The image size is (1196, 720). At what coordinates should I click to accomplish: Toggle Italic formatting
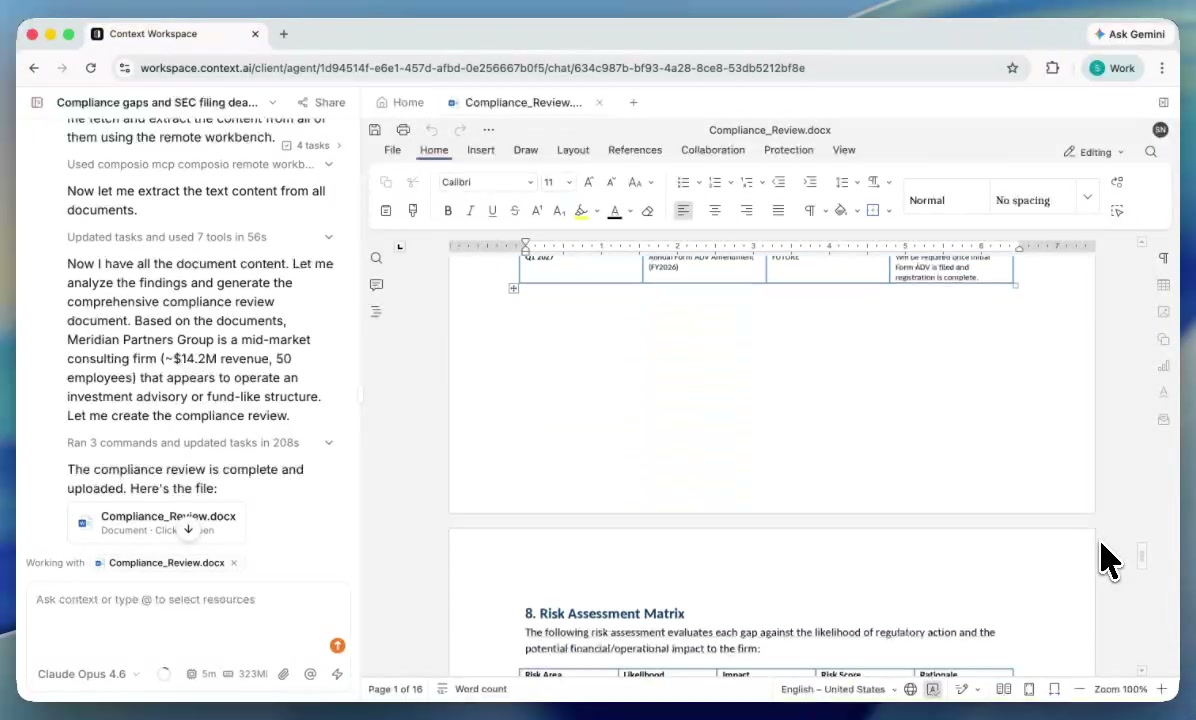[x=470, y=211]
